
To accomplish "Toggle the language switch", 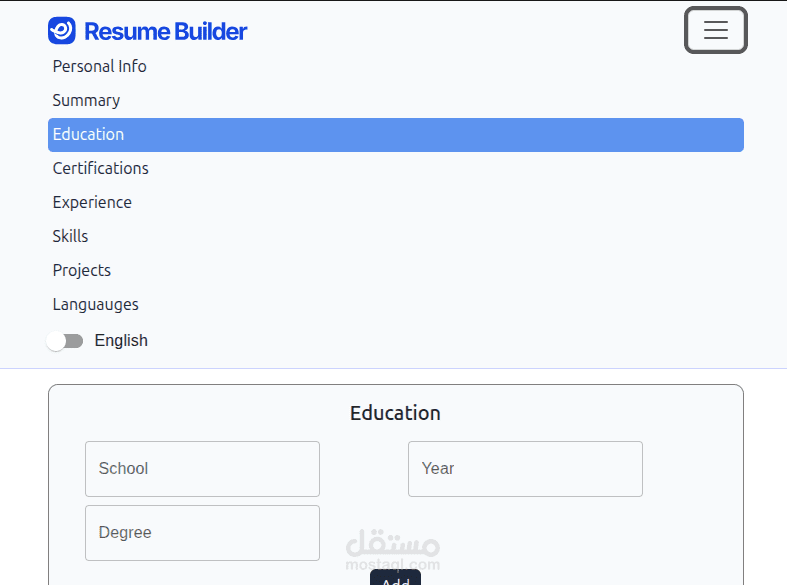I will [65, 341].
